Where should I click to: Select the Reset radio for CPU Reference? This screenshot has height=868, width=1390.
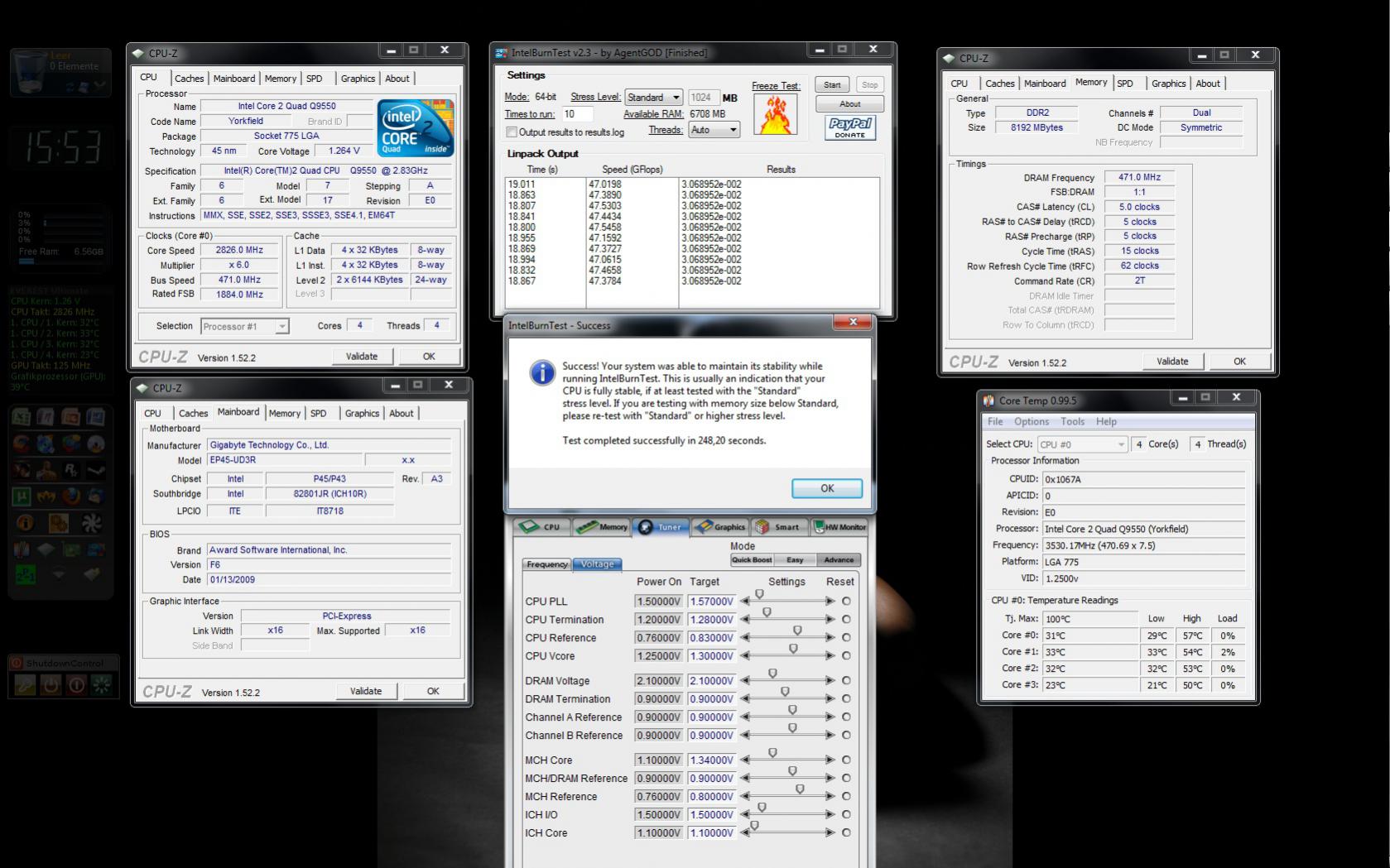pos(846,638)
